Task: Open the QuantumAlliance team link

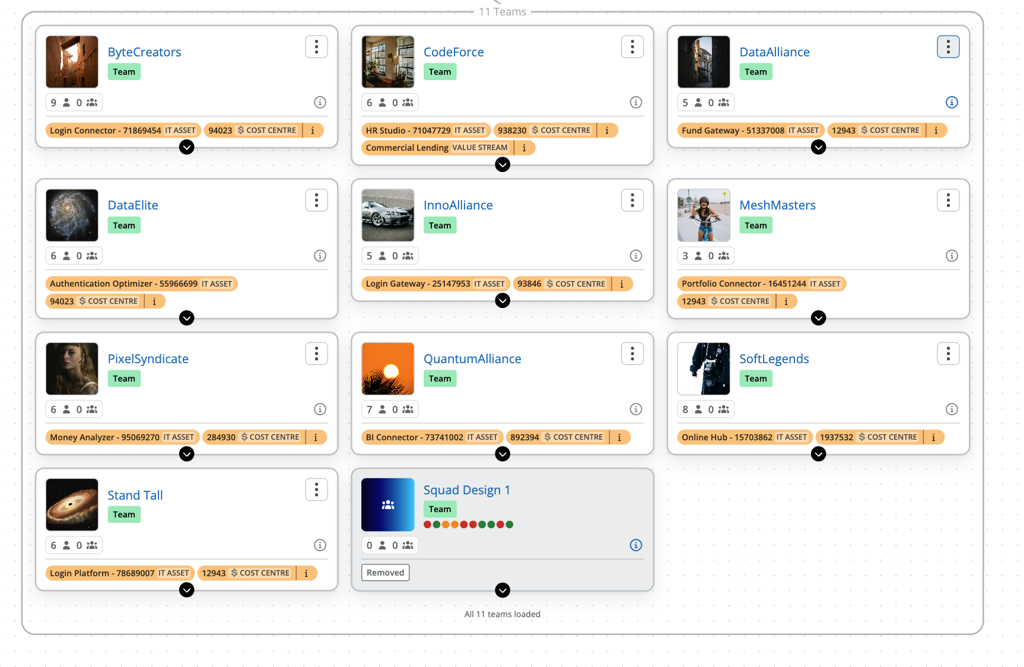Action: [472, 359]
